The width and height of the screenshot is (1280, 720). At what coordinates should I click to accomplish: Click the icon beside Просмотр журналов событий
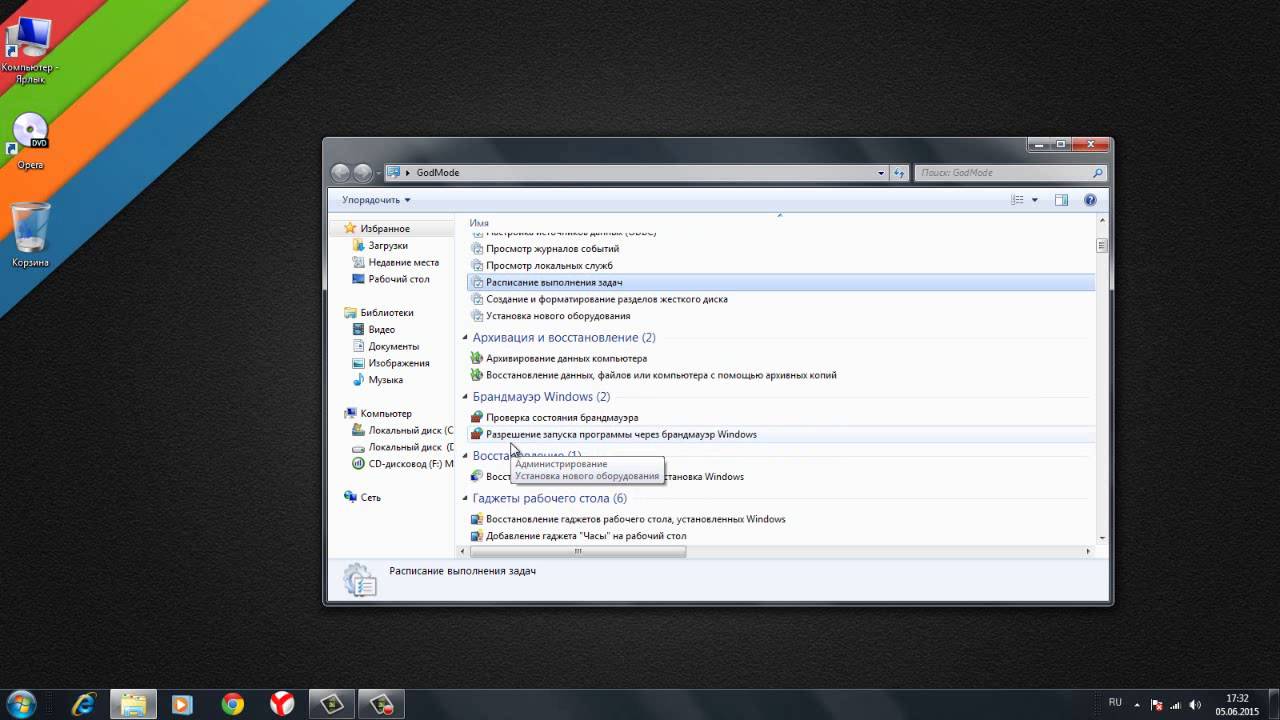[x=477, y=249]
